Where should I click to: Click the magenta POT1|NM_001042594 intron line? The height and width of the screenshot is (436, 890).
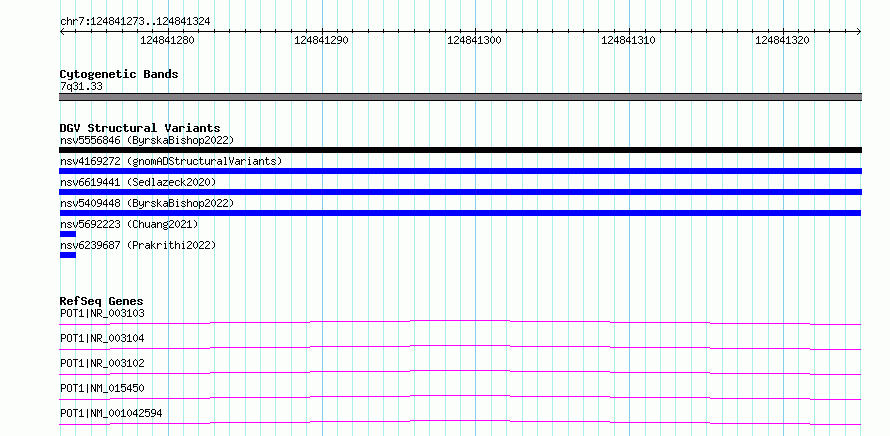[x=460, y=422]
